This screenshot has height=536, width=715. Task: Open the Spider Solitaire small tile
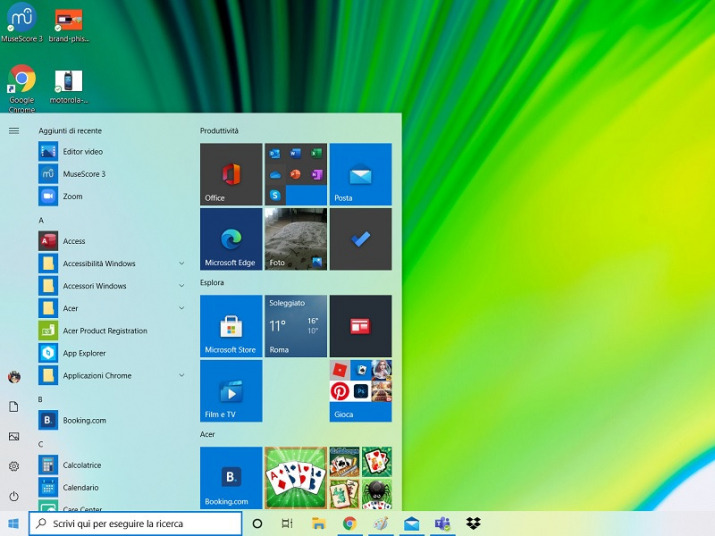click(x=377, y=494)
